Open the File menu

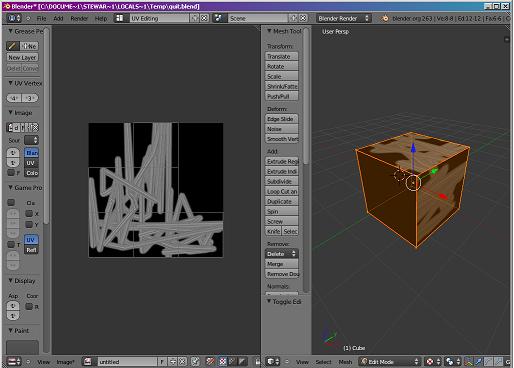tap(41, 18)
